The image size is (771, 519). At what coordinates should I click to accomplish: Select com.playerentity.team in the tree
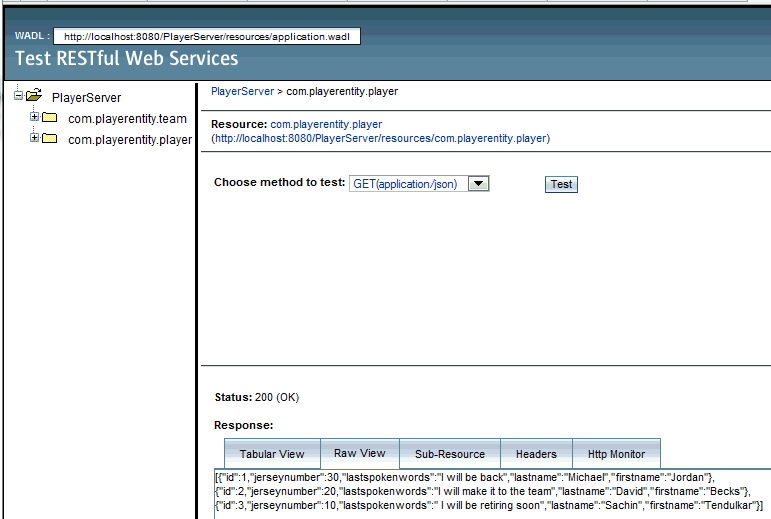(127, 119)
